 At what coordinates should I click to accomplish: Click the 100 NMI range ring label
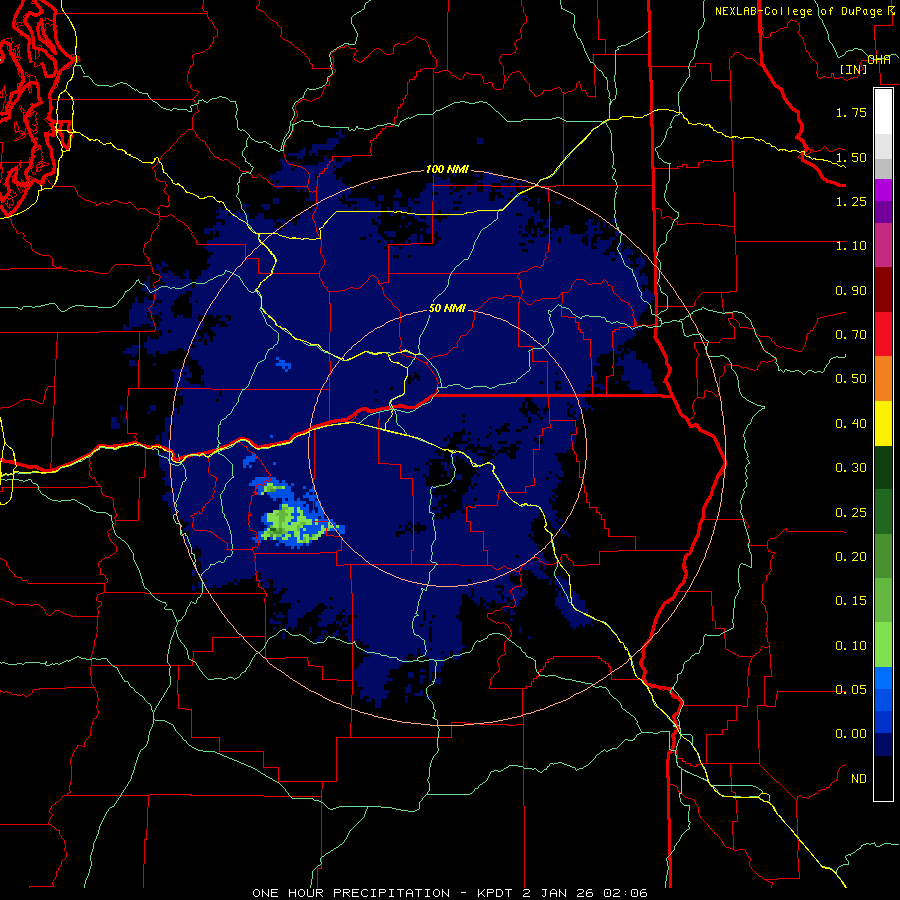pyautogui.click(x=447, y=169)
